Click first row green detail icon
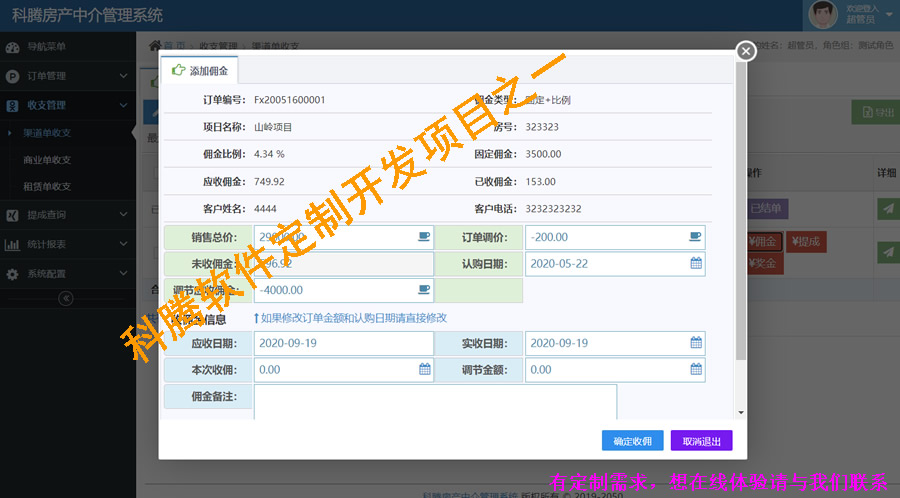This screenshot has height=498, width=900. pyautogui.click(x=889, y=208)
